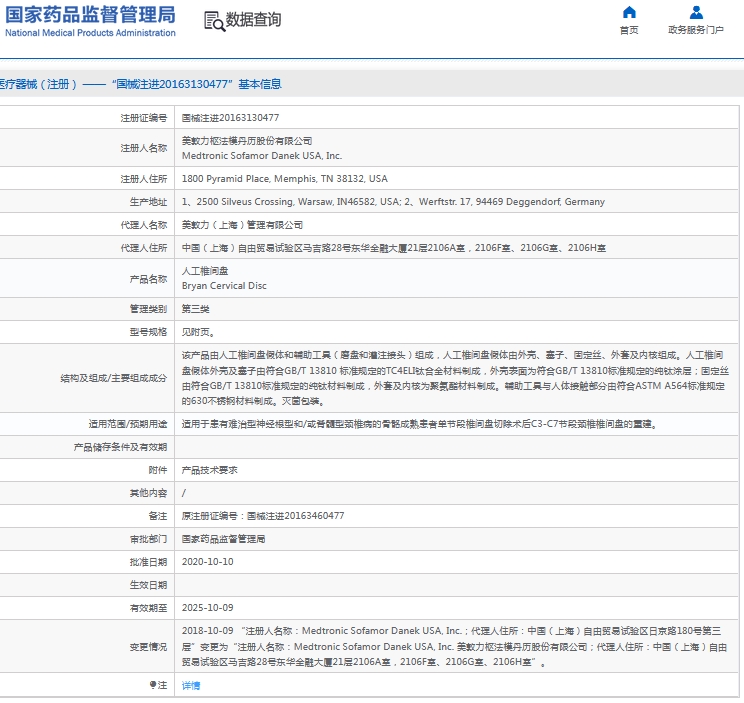The width and height of the screenshot is (744, 703).
Task: Click the 备注 row label
Action: point(158,516)
